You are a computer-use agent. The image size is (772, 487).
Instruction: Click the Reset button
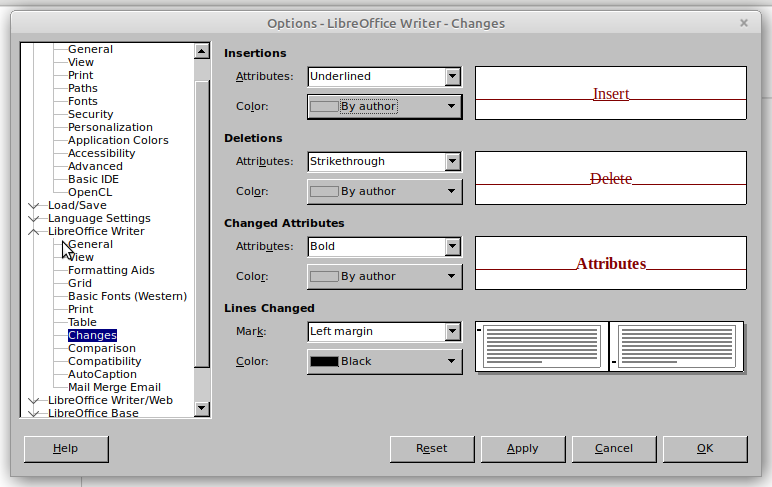click(x=432, y=449)
